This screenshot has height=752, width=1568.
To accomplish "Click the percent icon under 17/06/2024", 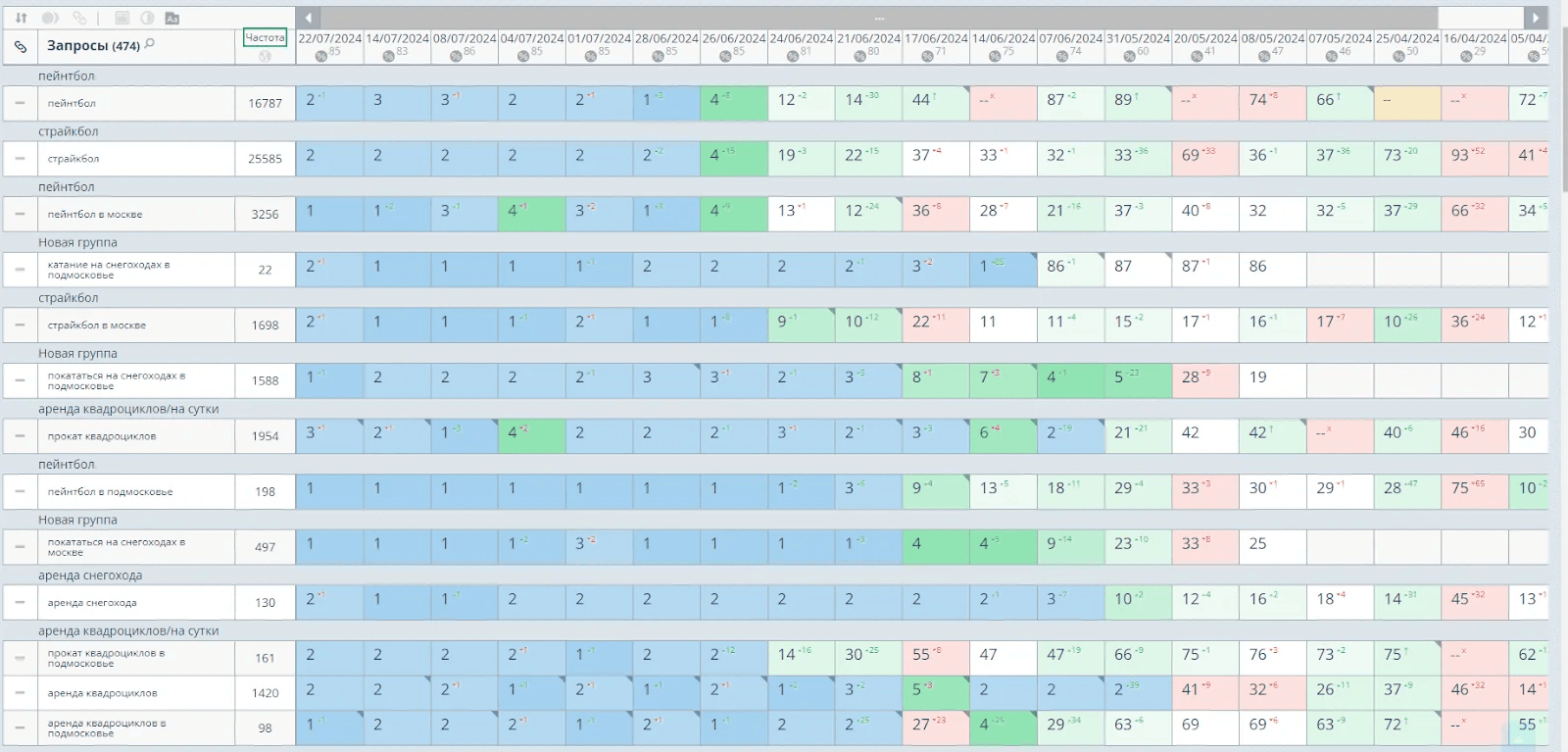I will (927, 56).
